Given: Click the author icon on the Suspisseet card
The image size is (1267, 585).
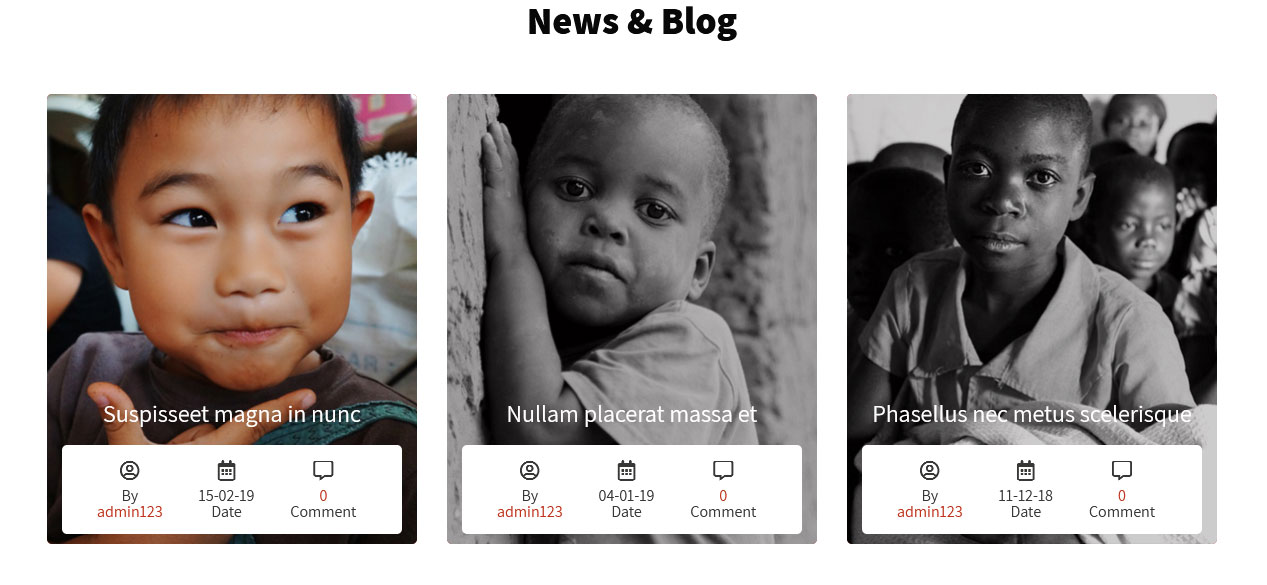Looking at the screenshot, I should pyautogui.click(x=130, y=470).
